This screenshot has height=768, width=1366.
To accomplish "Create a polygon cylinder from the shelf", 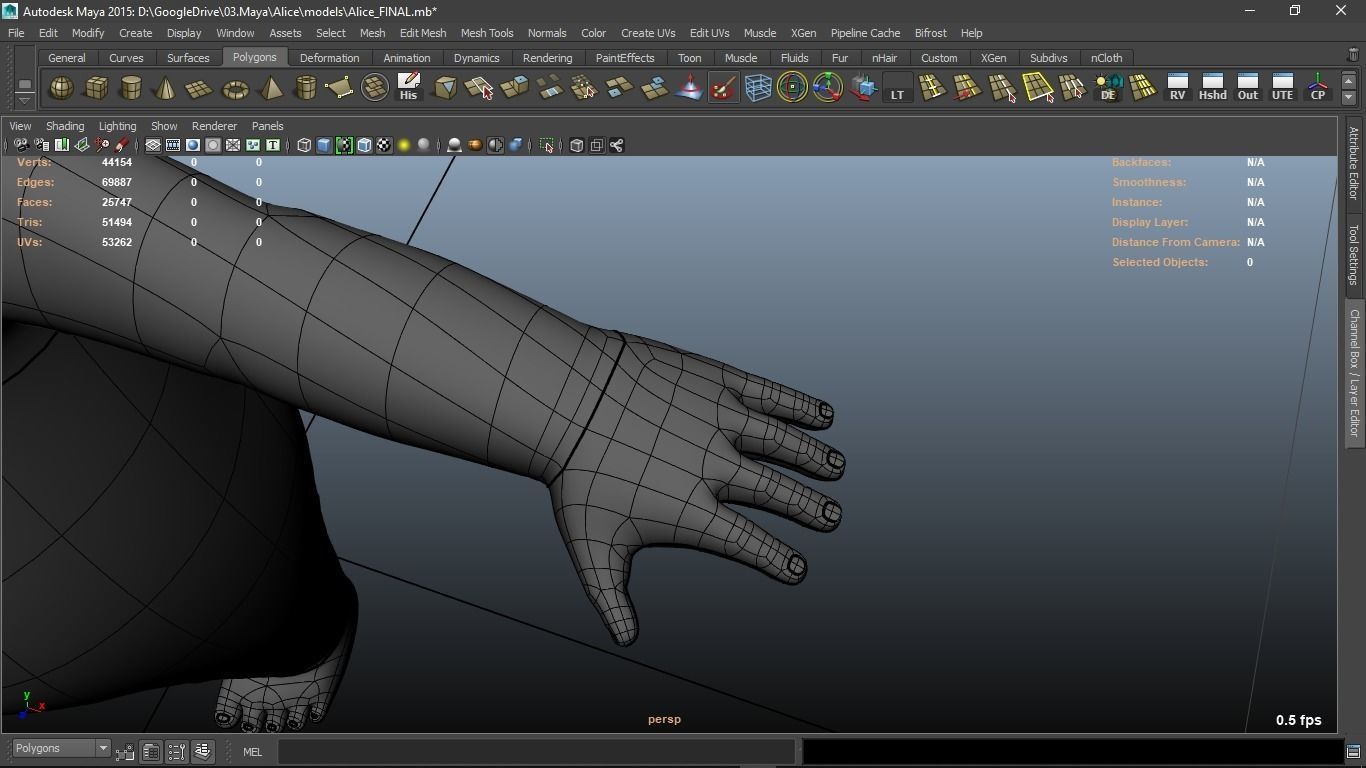I will [x=131, y=88].
